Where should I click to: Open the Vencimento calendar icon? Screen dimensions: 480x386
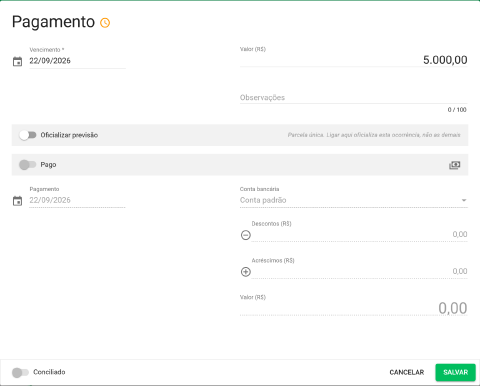pyautogui.click(x=17, y=61)
